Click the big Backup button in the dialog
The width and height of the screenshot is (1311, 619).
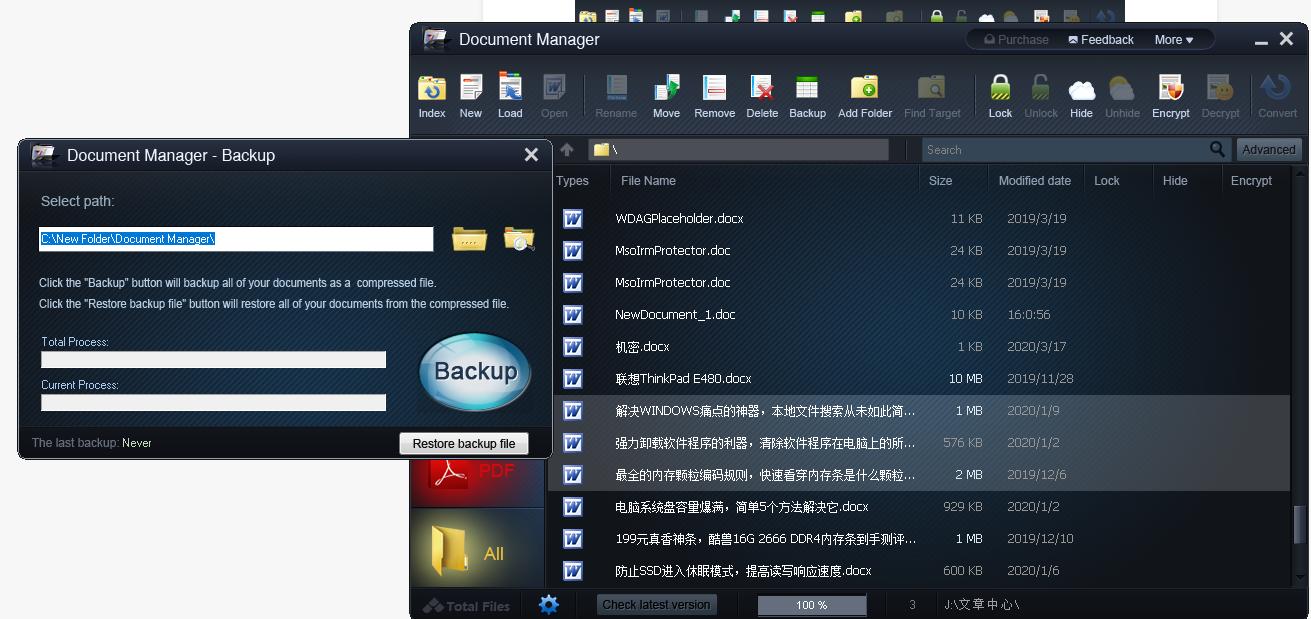coord(473,372)
